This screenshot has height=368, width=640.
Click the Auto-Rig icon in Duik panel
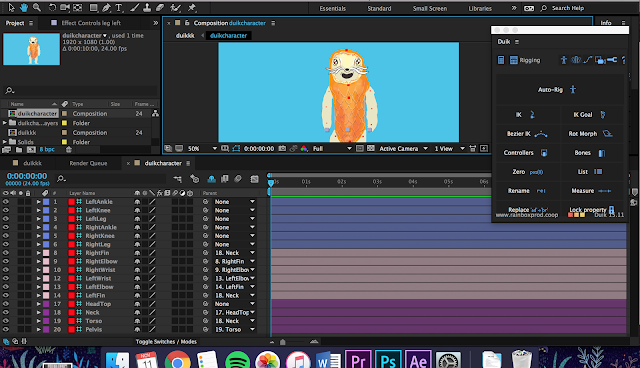[x=573, y=89]
